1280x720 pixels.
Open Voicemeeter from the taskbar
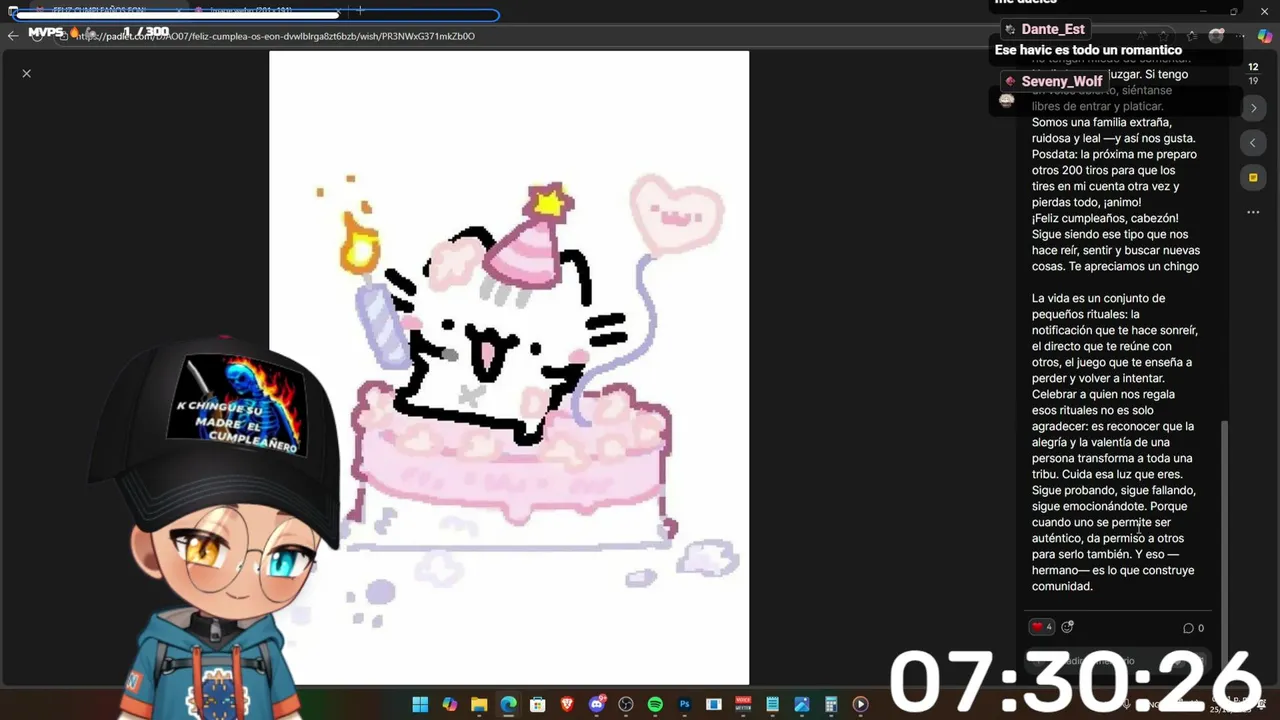click(743, 704)
